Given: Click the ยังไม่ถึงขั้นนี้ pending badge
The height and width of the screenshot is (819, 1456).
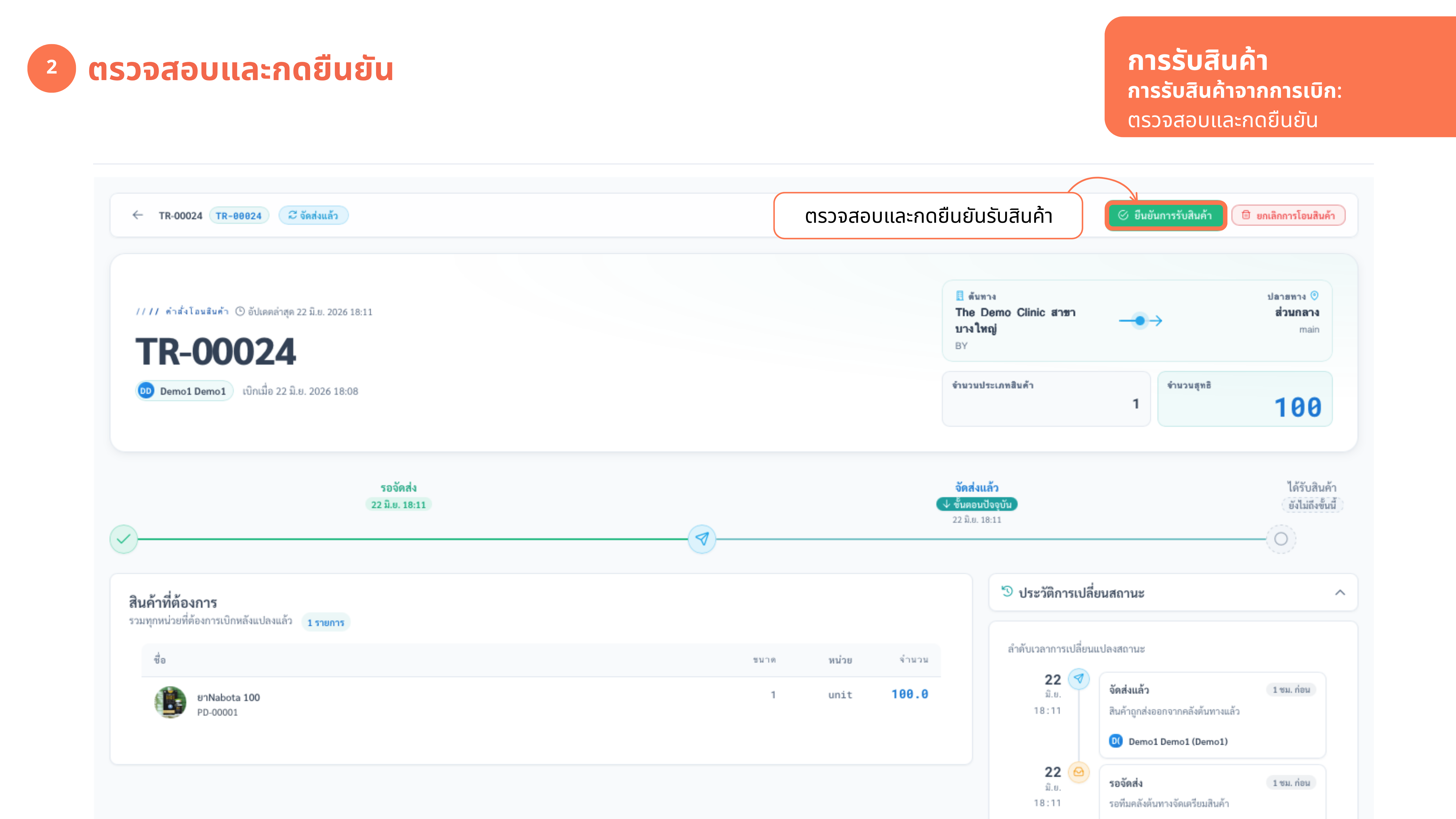Looking at the screenshot, I should [1312, 505].
